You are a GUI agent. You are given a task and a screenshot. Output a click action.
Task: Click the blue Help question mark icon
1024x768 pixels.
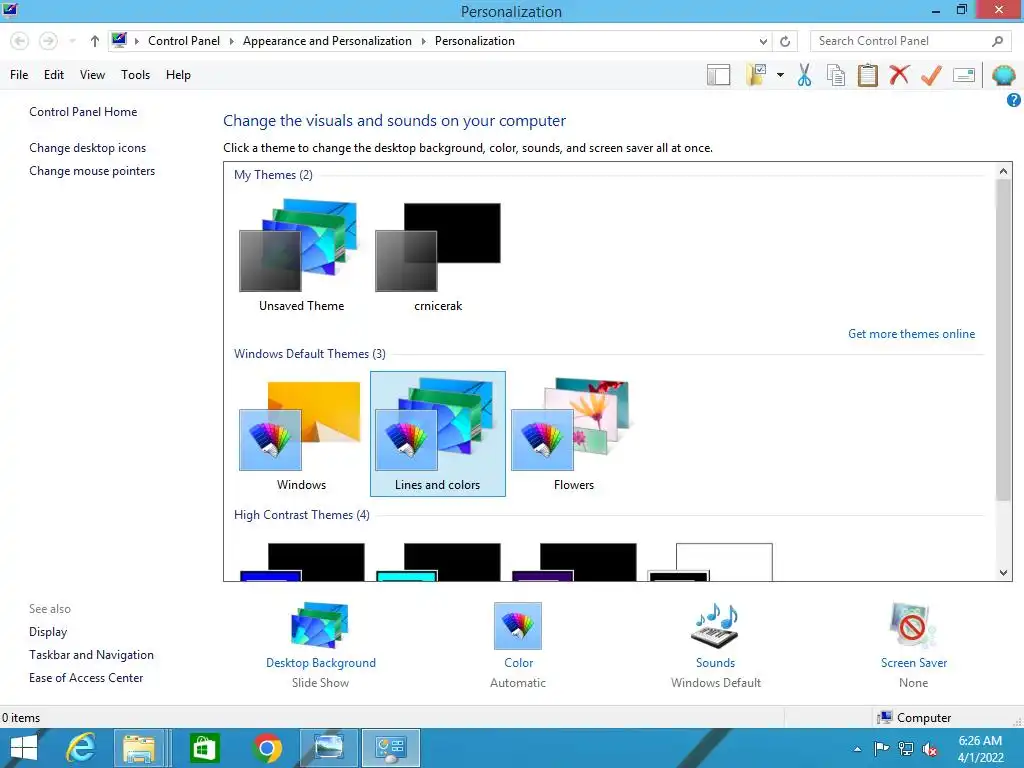point(1013,100)
